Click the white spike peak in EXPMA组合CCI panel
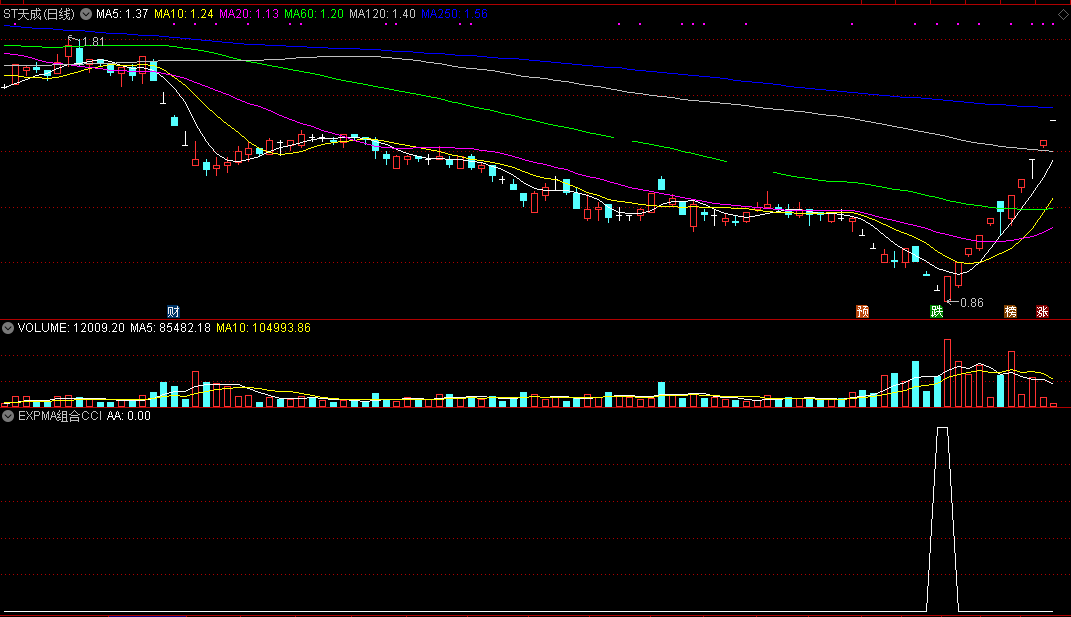Image resolution: width=1071 pixels, height=617 pixels. 943,428
